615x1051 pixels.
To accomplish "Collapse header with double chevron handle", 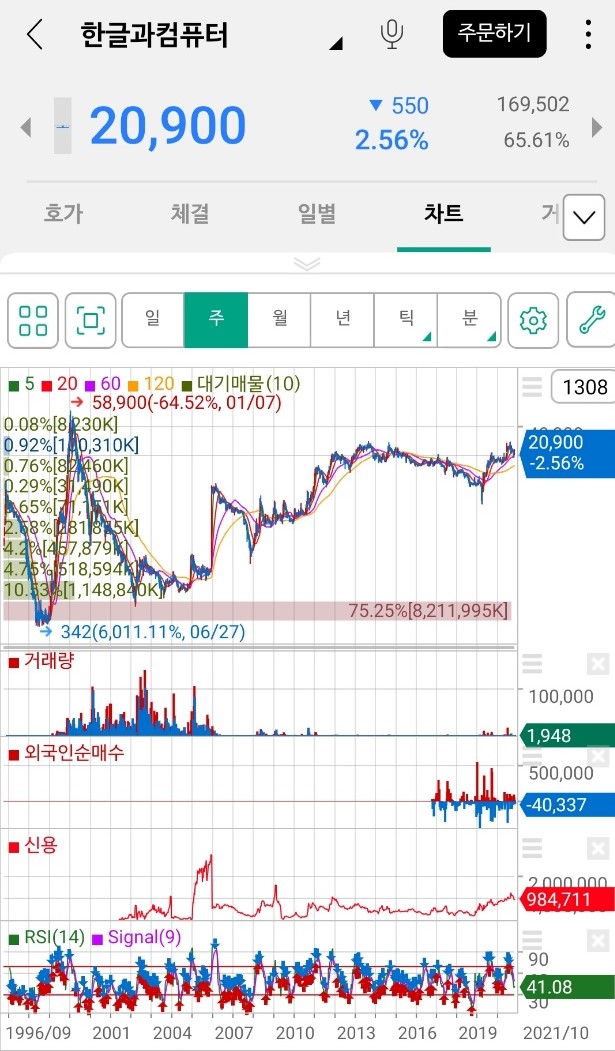I will (308, 263).
